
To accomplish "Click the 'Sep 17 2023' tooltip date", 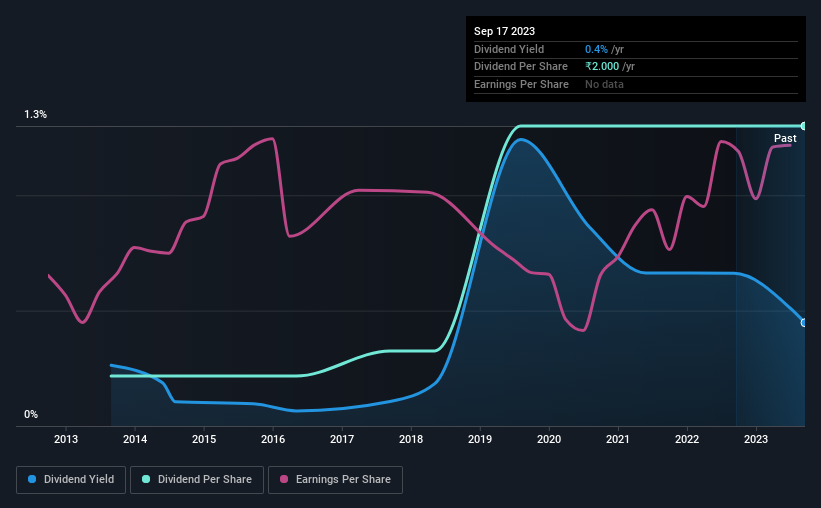I will (x=505, y=31).
